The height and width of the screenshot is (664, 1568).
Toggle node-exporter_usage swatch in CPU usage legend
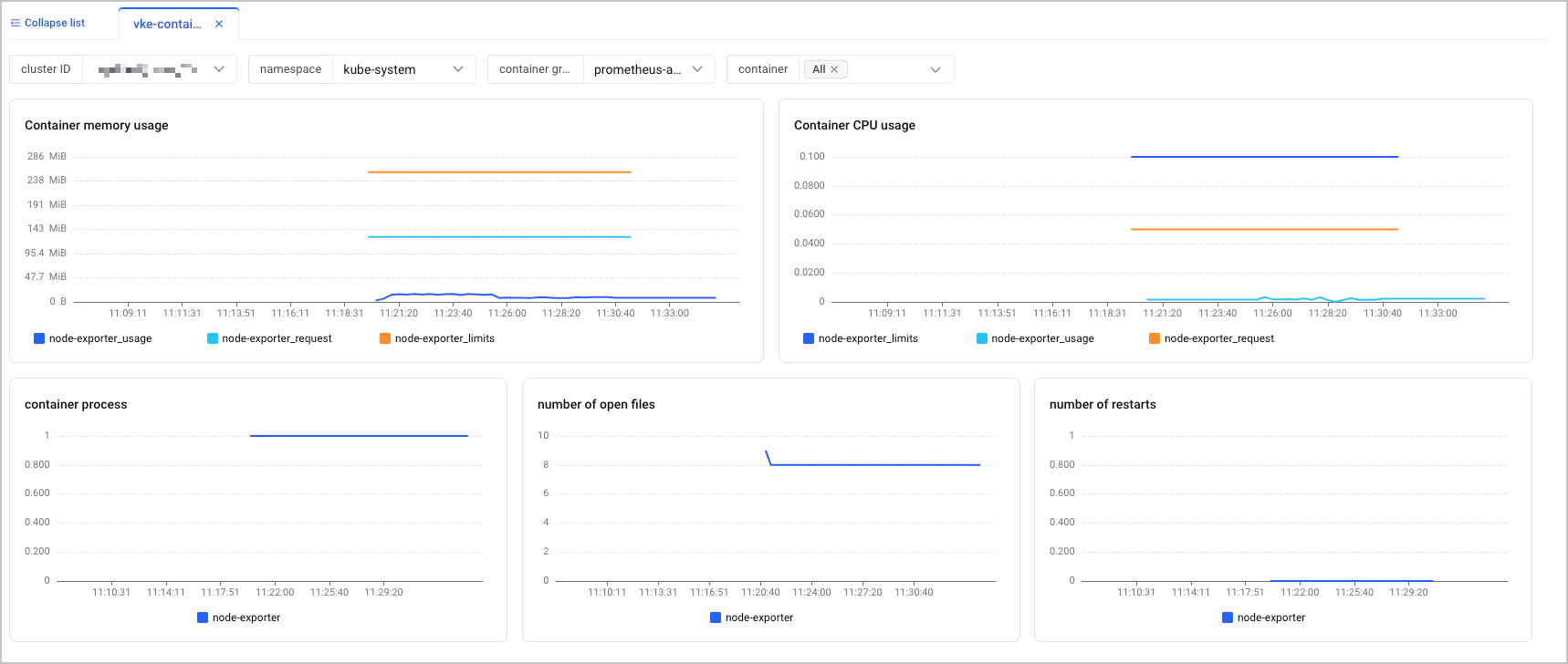(x=982, y=338)
